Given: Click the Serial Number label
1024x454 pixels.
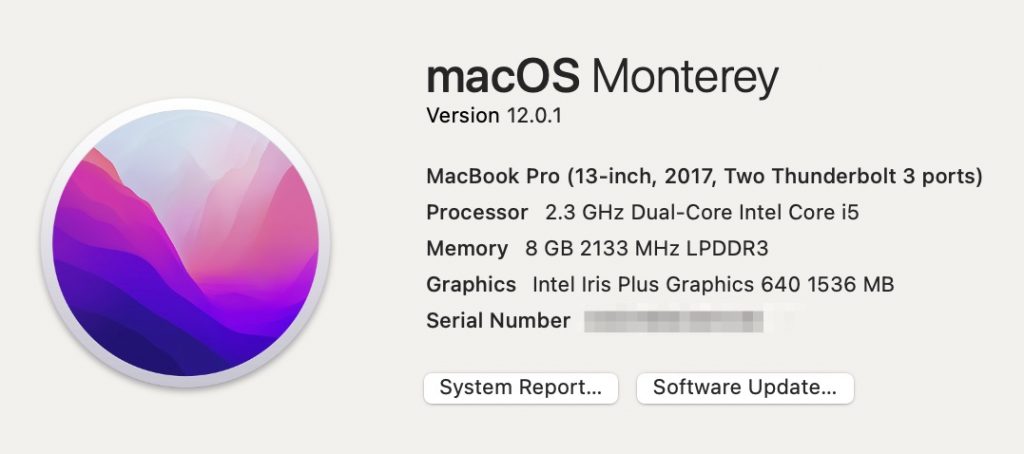Looking at the screenshot, I should point(498,321).
